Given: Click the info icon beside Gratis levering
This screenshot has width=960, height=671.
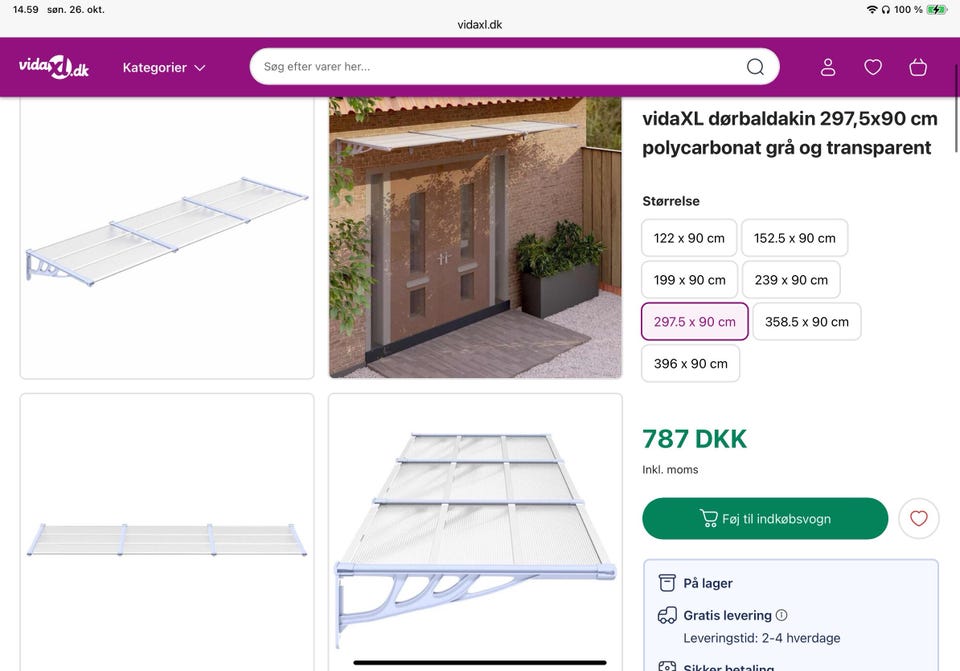Looking at the screenshot, I should 781,615.
